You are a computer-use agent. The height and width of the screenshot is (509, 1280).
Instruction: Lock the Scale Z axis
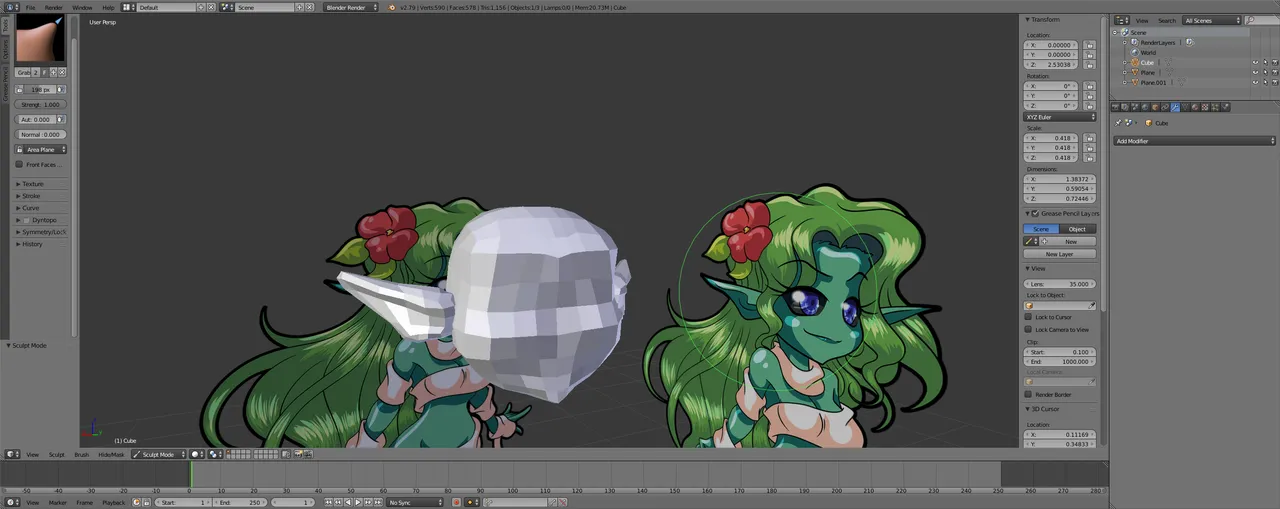pyautogui.click(x=1089, y=157)
